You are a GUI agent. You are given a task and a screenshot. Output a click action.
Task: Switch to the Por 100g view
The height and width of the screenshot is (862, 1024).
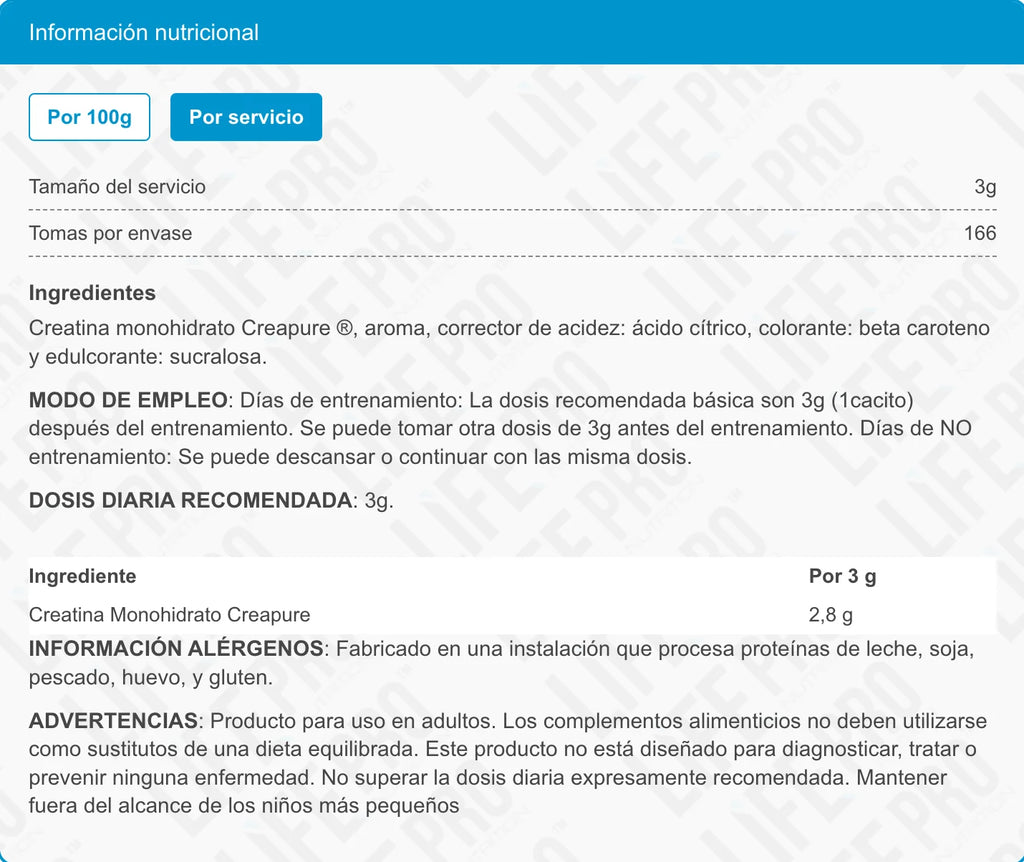pos(89,117)
